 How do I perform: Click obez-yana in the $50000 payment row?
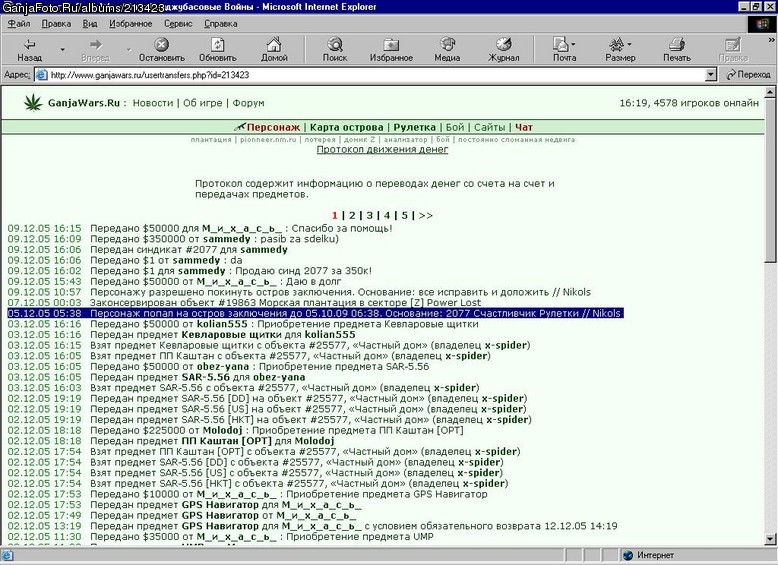(223, 367)
